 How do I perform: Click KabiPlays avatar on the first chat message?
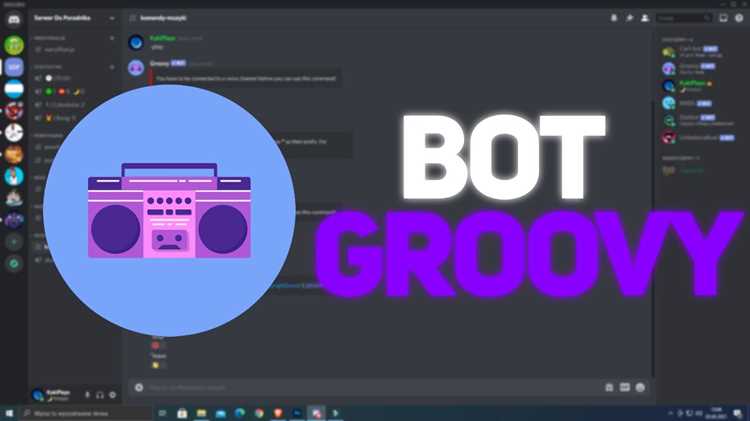click(x=136, y=43)
